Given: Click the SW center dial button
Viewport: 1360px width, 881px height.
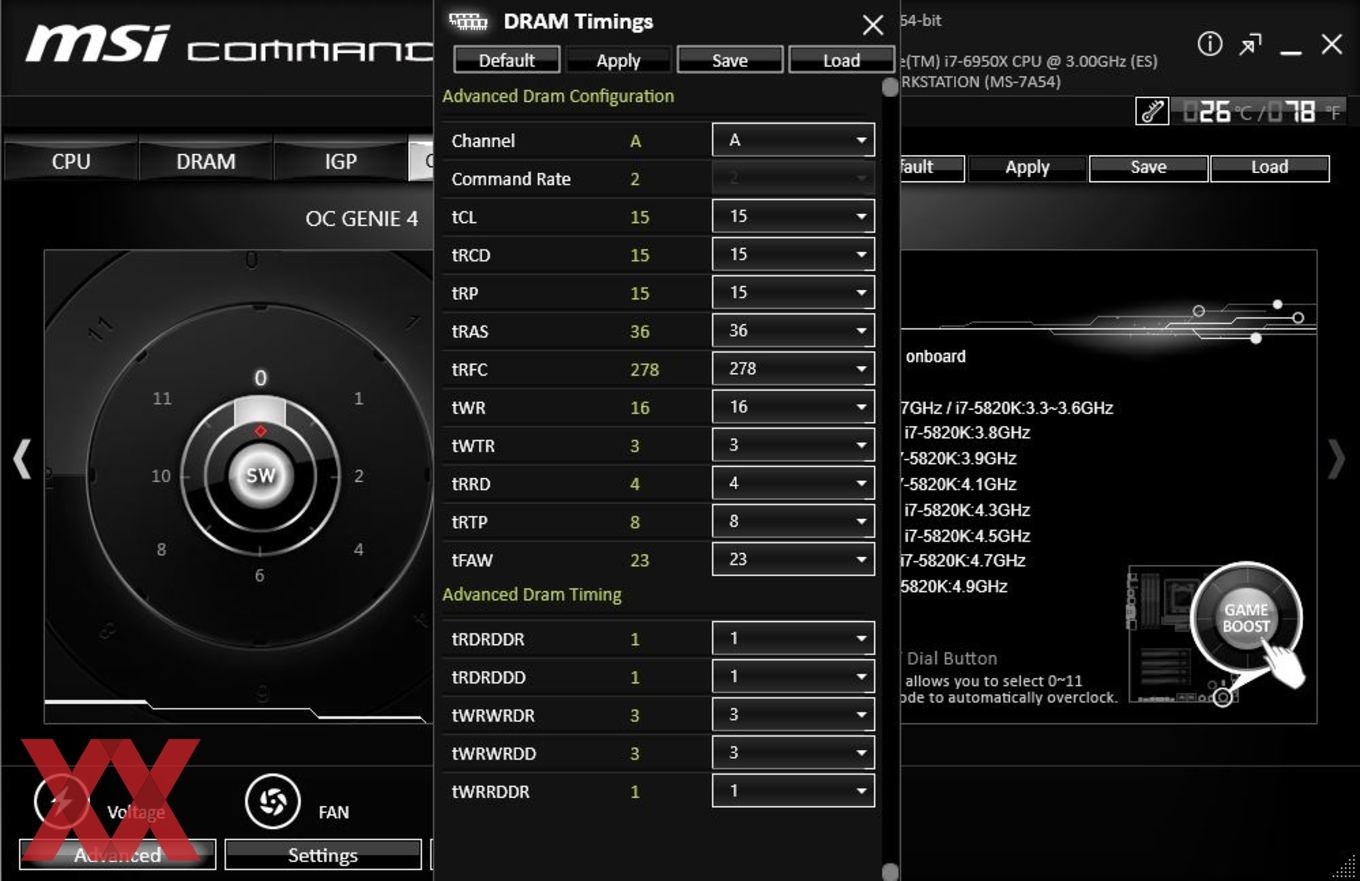Looking at the screenshot, I should point(260,475).
